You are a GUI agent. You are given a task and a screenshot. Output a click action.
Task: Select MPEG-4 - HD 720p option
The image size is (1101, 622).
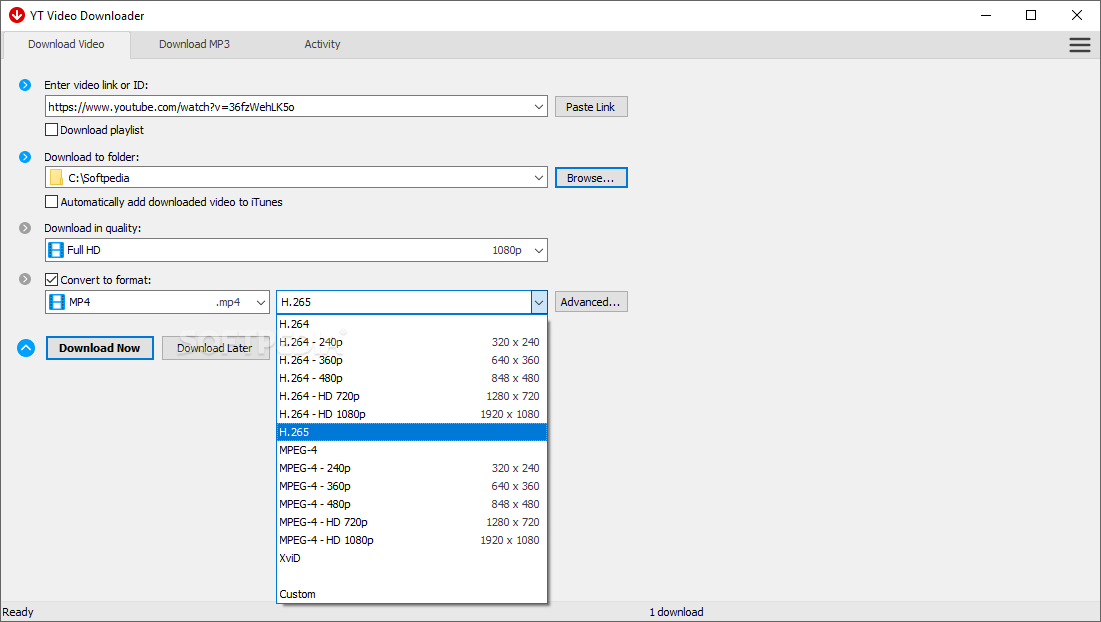[411, 522]
